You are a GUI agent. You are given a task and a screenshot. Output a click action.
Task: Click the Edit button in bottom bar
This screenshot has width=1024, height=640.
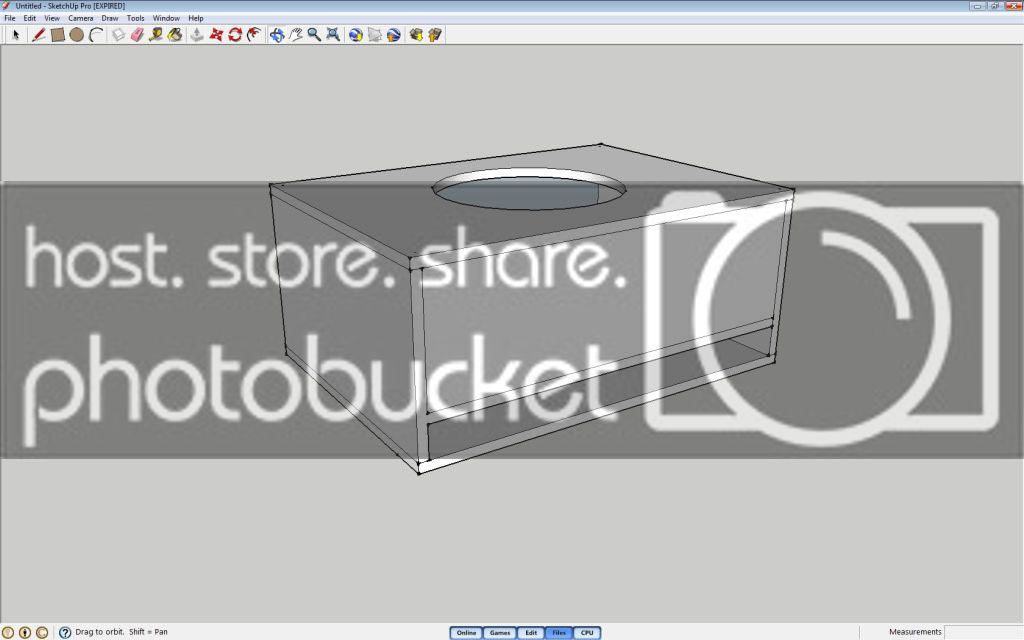click(x=531, y=633)
